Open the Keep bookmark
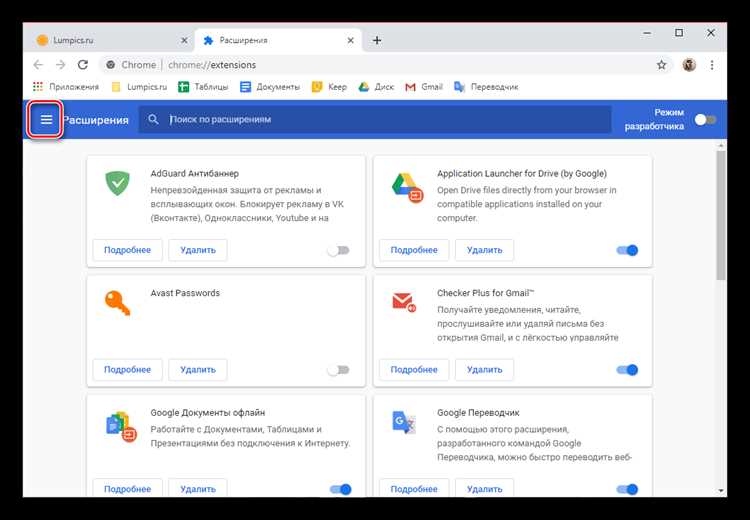This screenshot has height=520, width=750. tap(329, 87)
